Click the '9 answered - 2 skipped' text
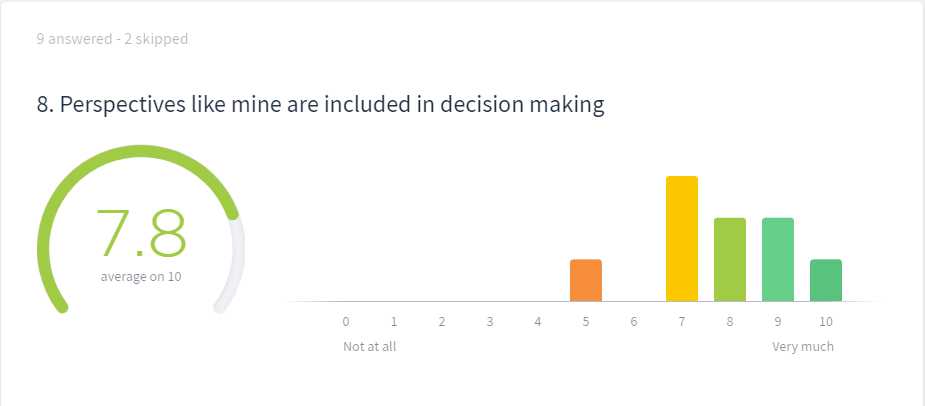Screen dimensions: 925x406 pos(112,40)
